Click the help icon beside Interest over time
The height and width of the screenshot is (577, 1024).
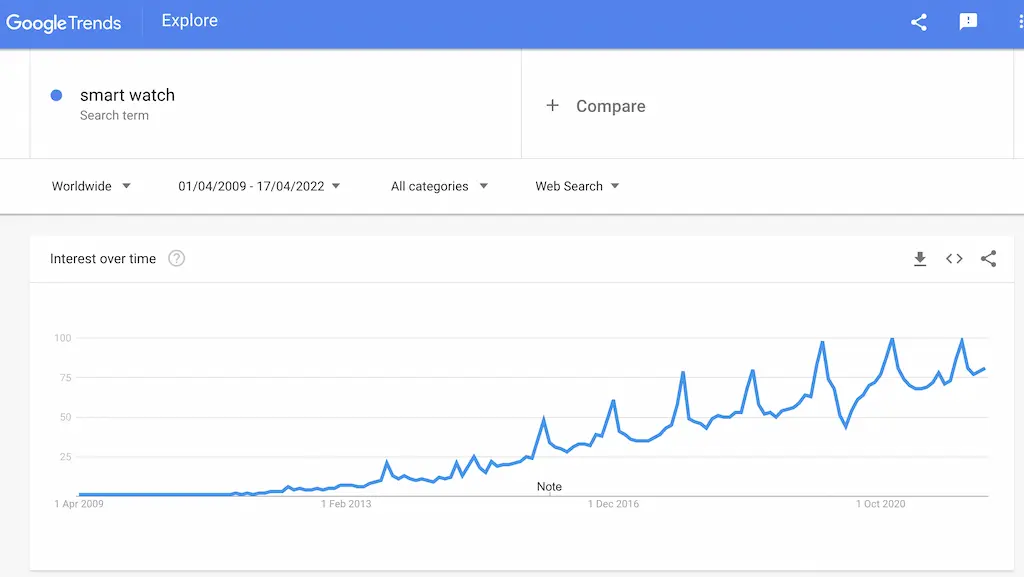click(x=176, y=258)
